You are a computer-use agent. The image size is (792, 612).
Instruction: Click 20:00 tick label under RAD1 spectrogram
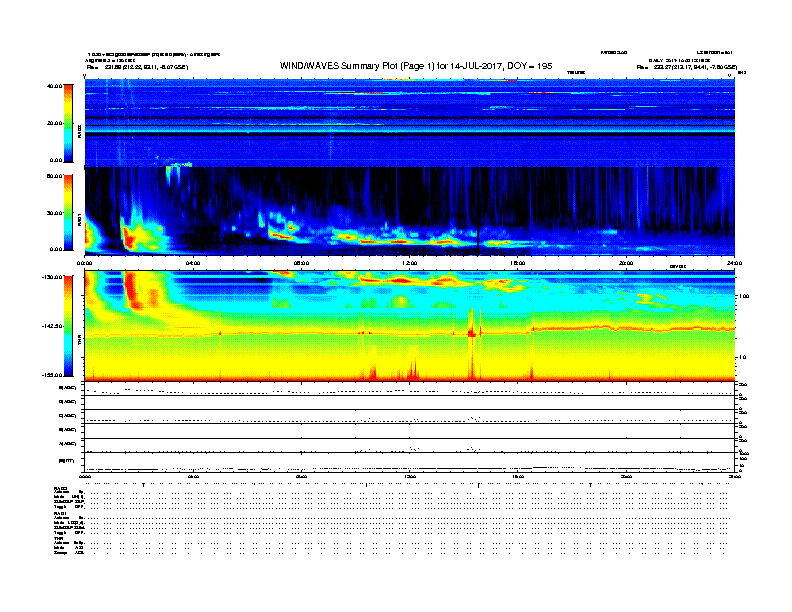pyautogui.click(x=626, y=263)
